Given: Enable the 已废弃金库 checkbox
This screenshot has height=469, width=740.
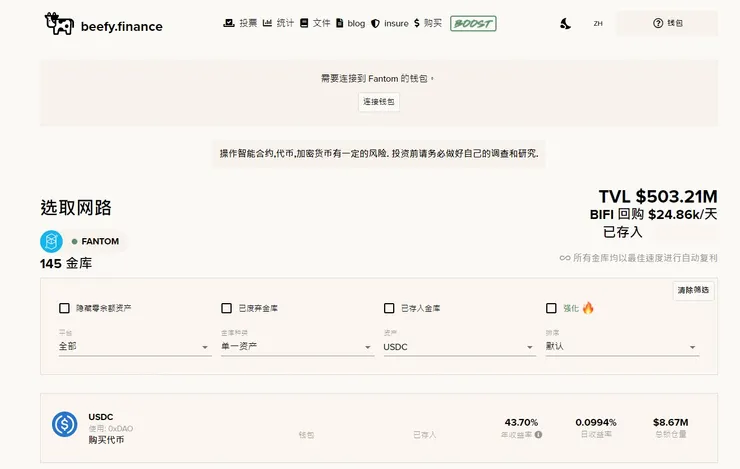Looking at the screenshot, I should [227, 308].
